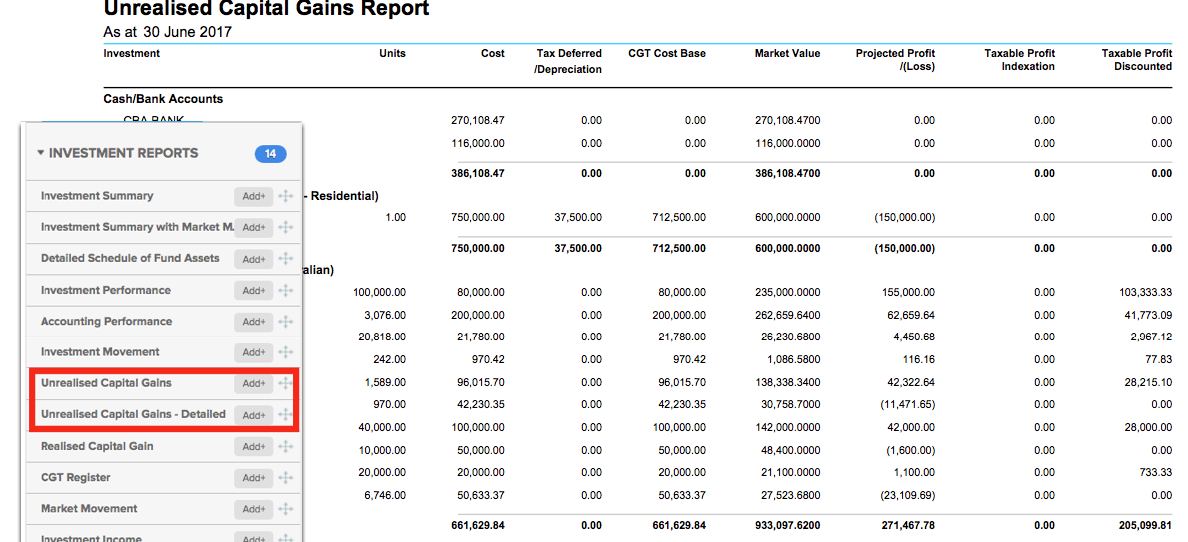Viewport: 1188px width, 542px height.
Task: Add the Unrealised Capital Gains - Detailed report
Action: [x=254, y=415]
